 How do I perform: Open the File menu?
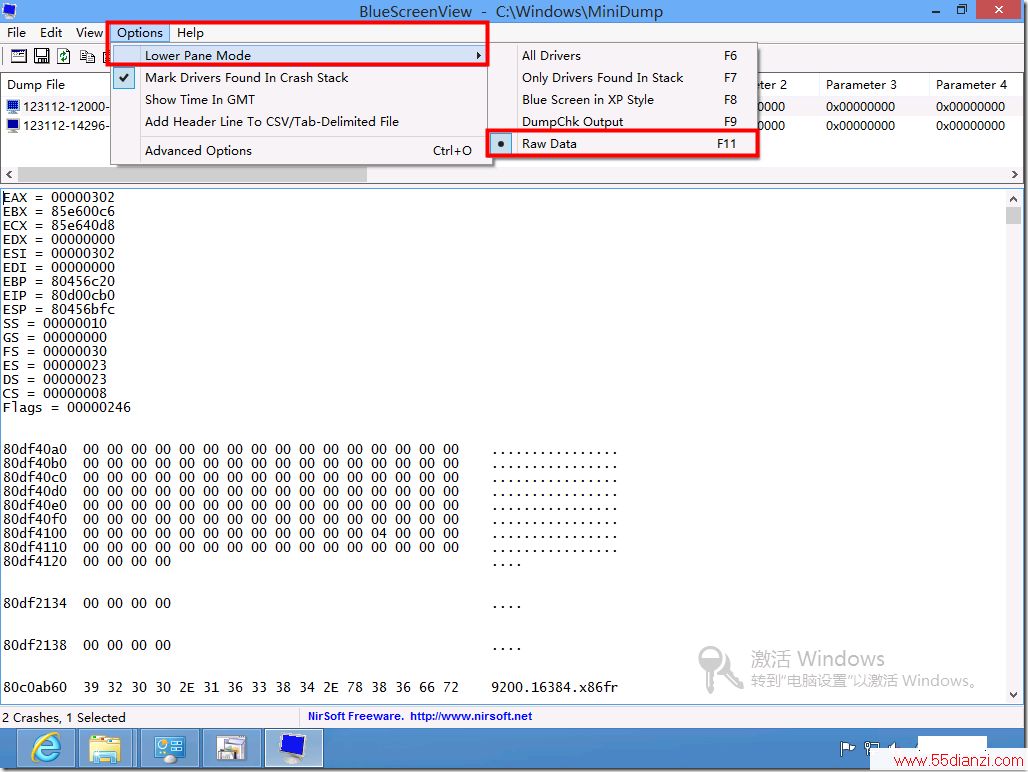point(16,33)
